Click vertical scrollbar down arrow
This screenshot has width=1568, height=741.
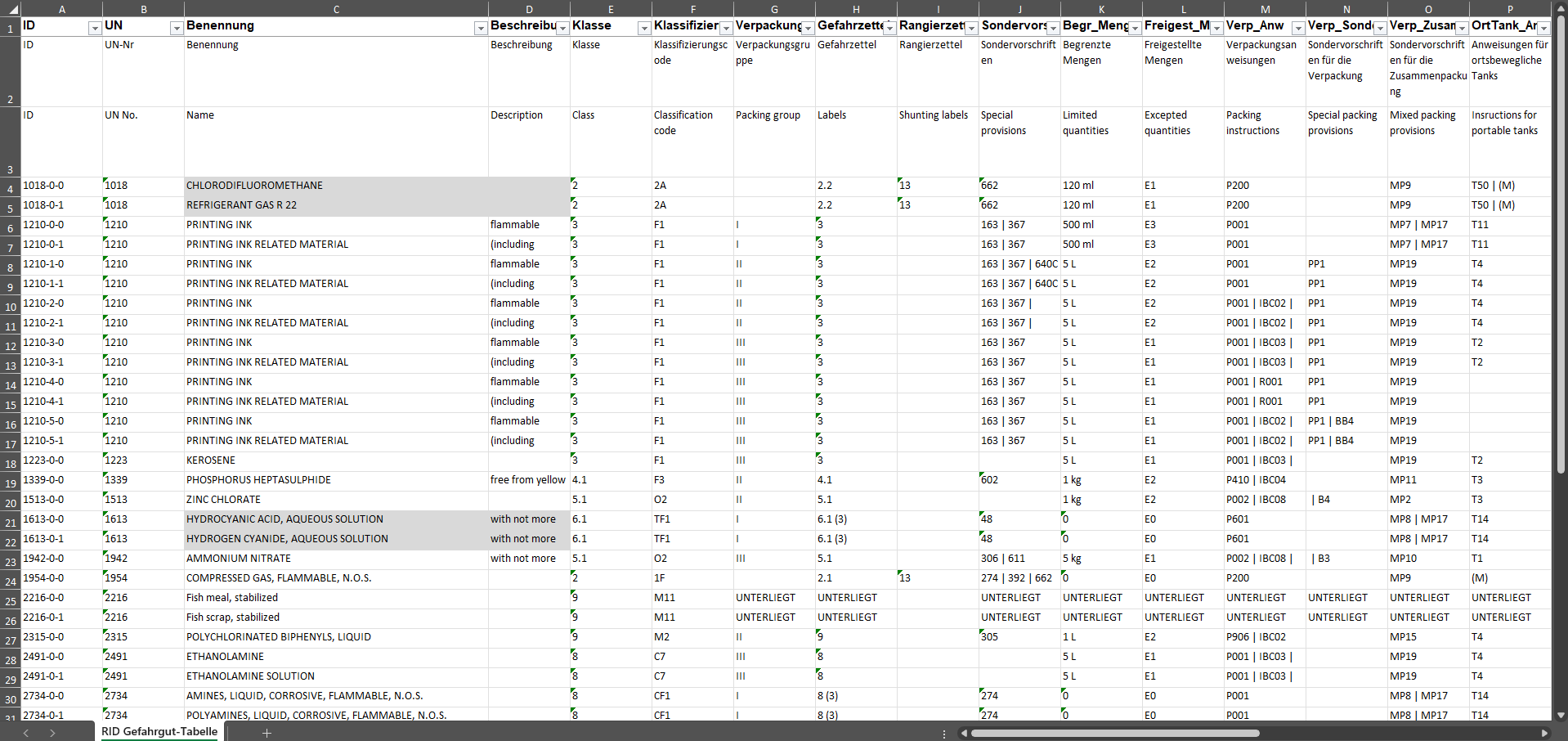pyautogui.click(x=1560, y=714)
